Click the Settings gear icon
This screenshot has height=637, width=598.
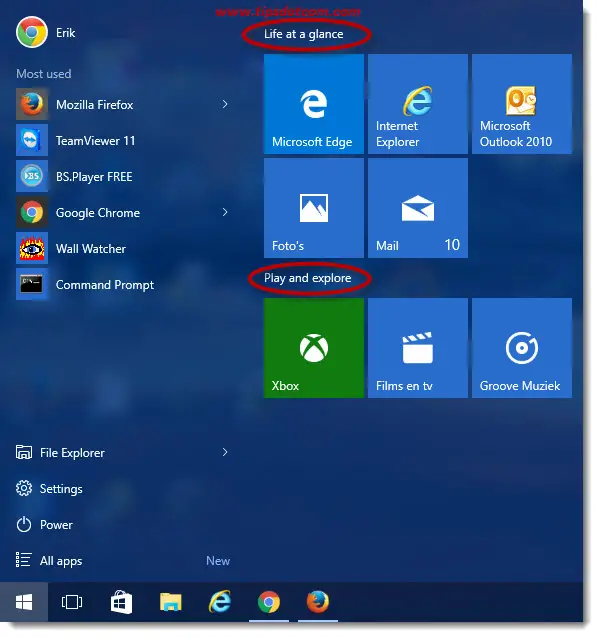click(x=24, y=488)
